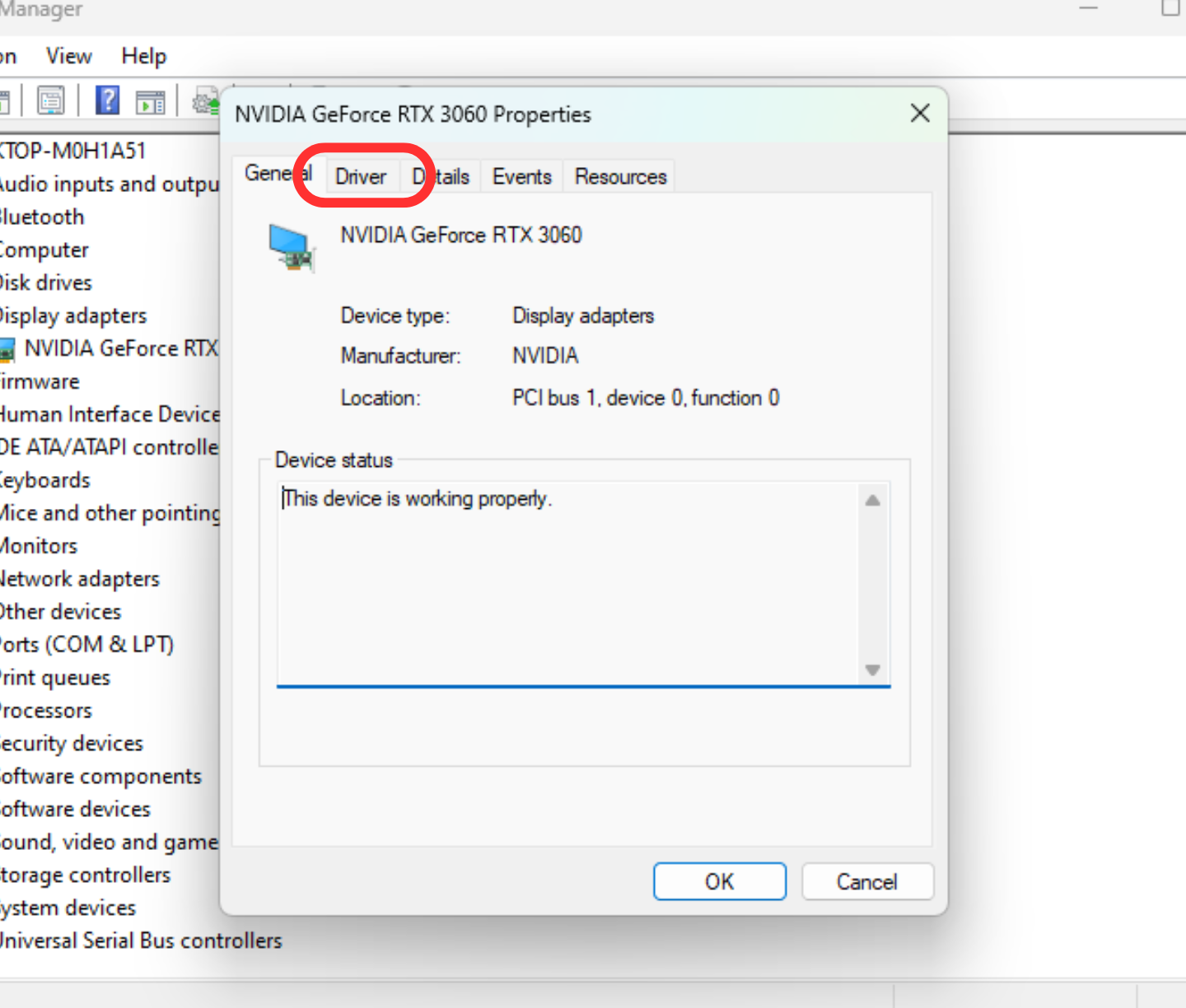
Task: Open the Driver tab
Action: pos(361,176)
